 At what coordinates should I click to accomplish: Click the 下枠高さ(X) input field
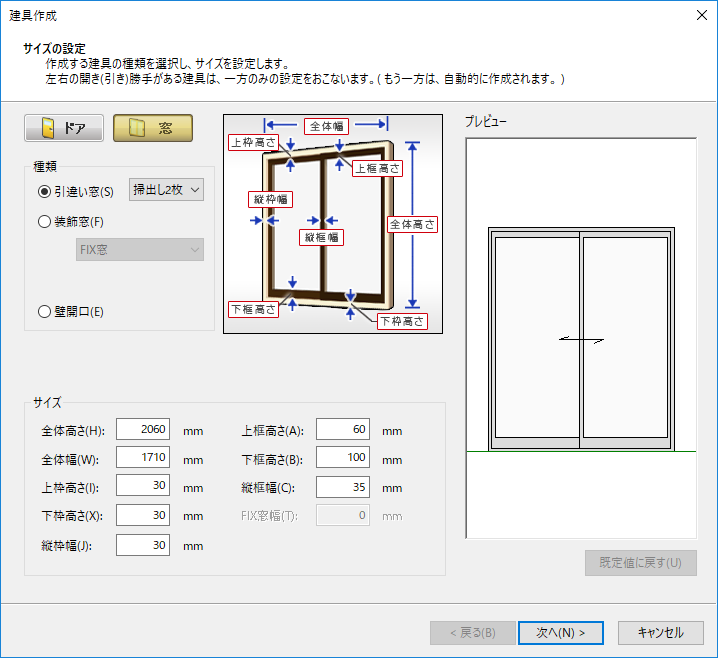(142, 515)
